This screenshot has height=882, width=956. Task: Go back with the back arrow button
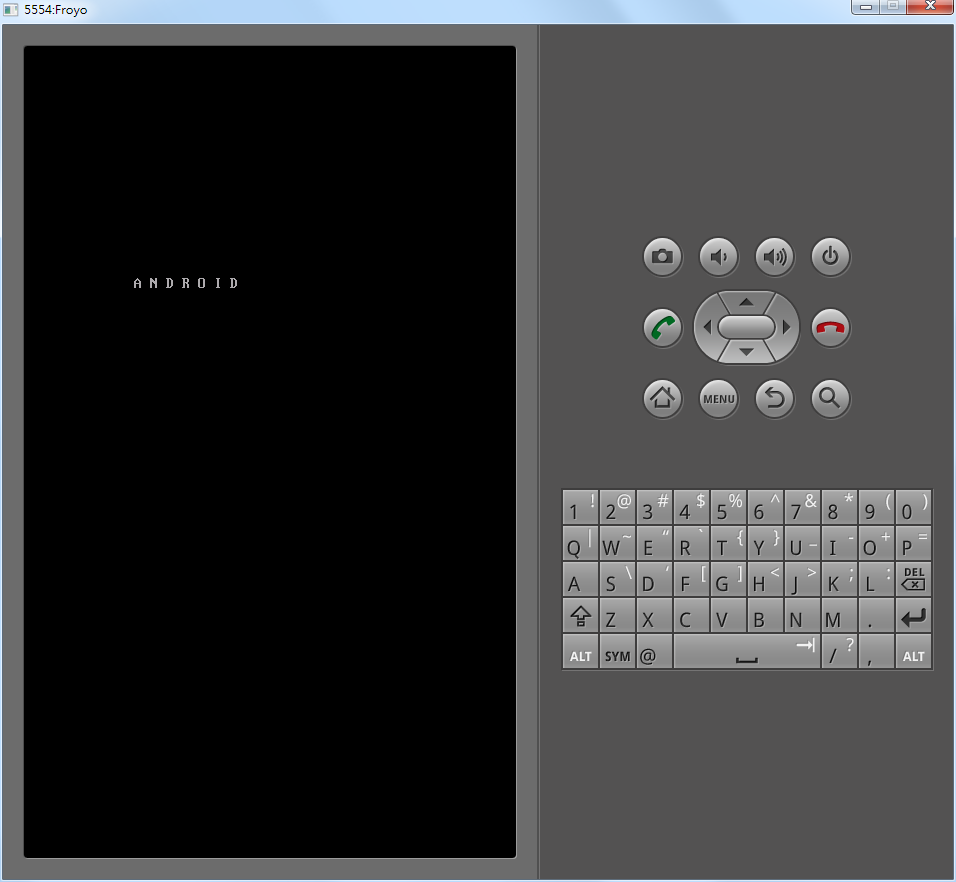tap(774, 399)
